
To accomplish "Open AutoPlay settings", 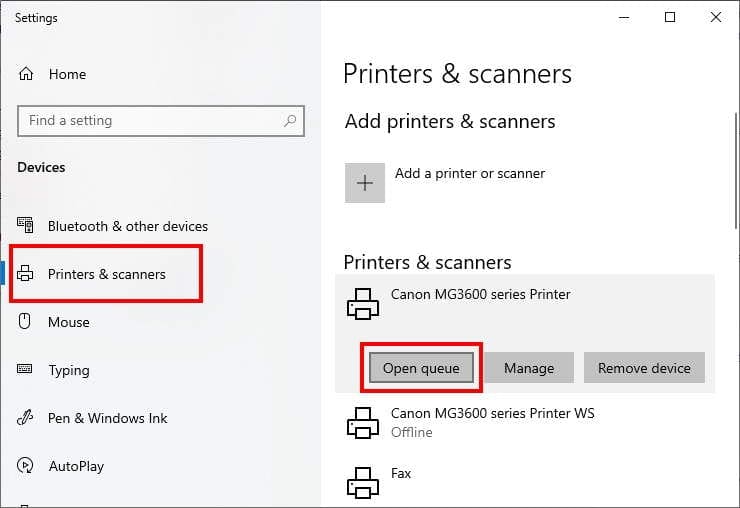I will pyautogui.click(x=76, y=466).
